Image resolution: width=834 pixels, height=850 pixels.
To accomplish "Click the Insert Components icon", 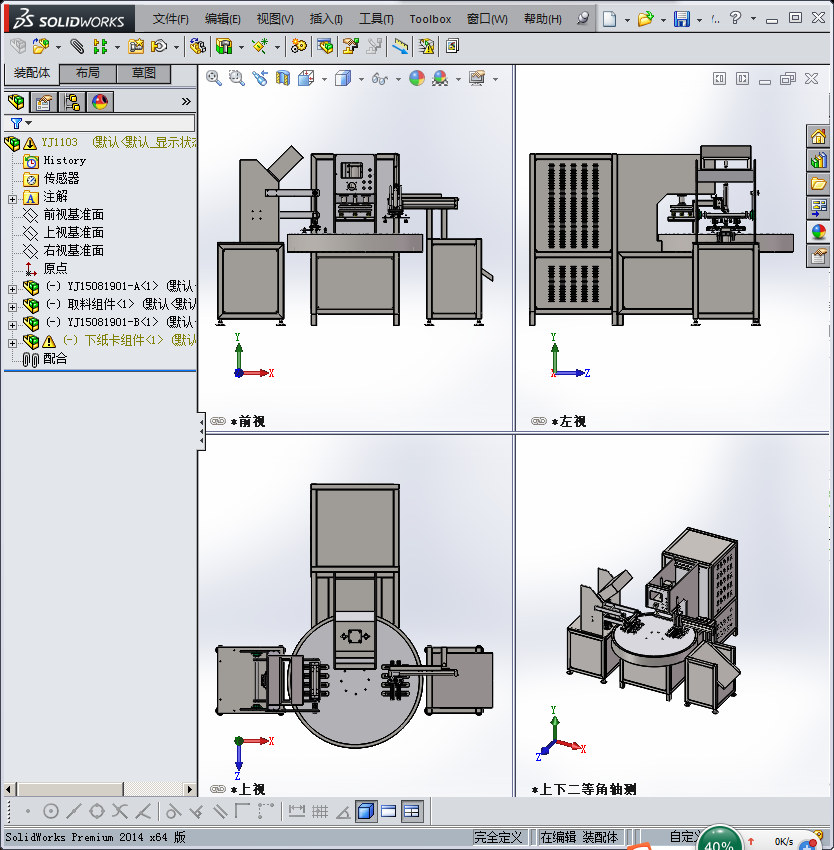I will [40, 47].
